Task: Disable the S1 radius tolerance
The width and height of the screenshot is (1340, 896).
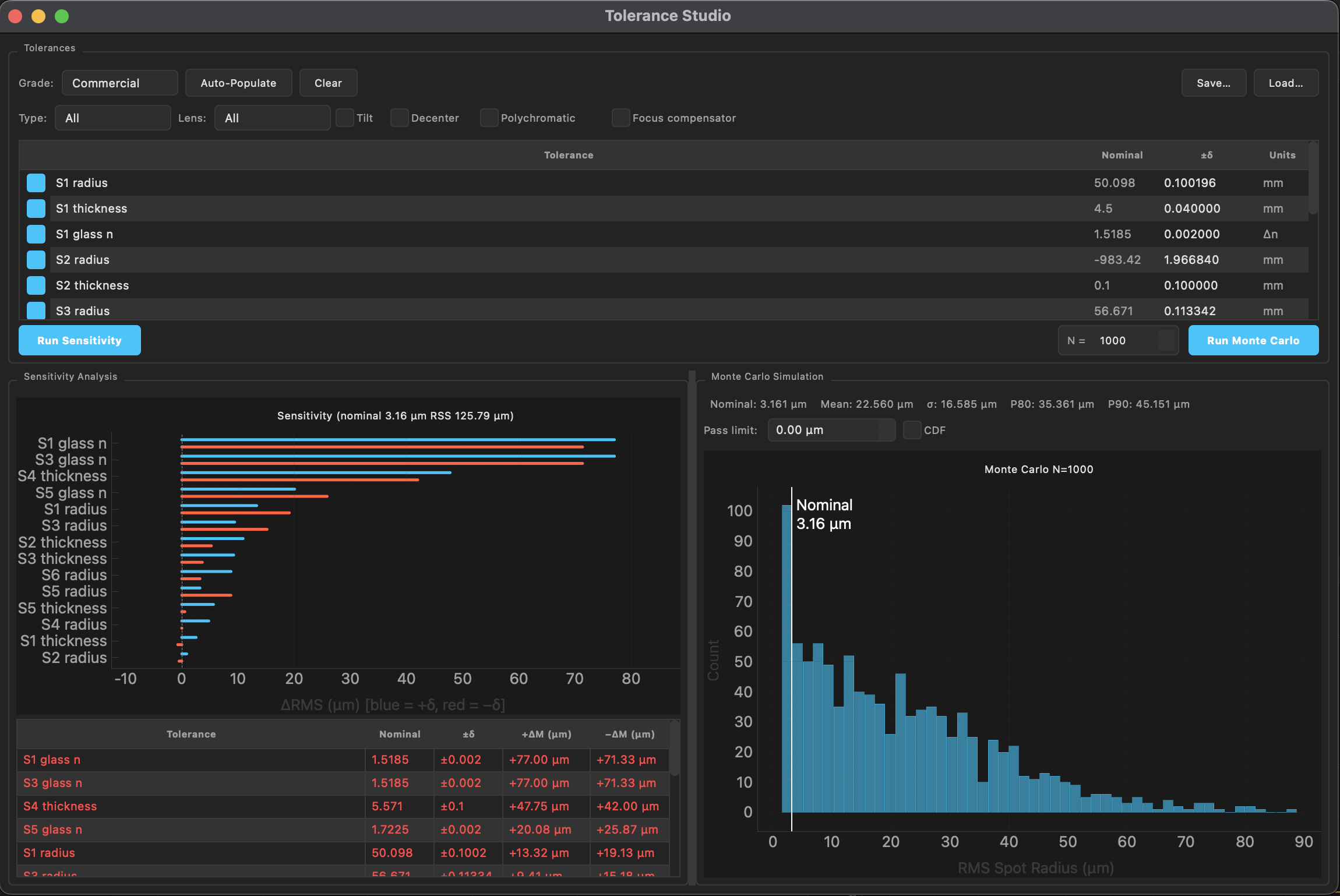Action: [x=36, y=182]
